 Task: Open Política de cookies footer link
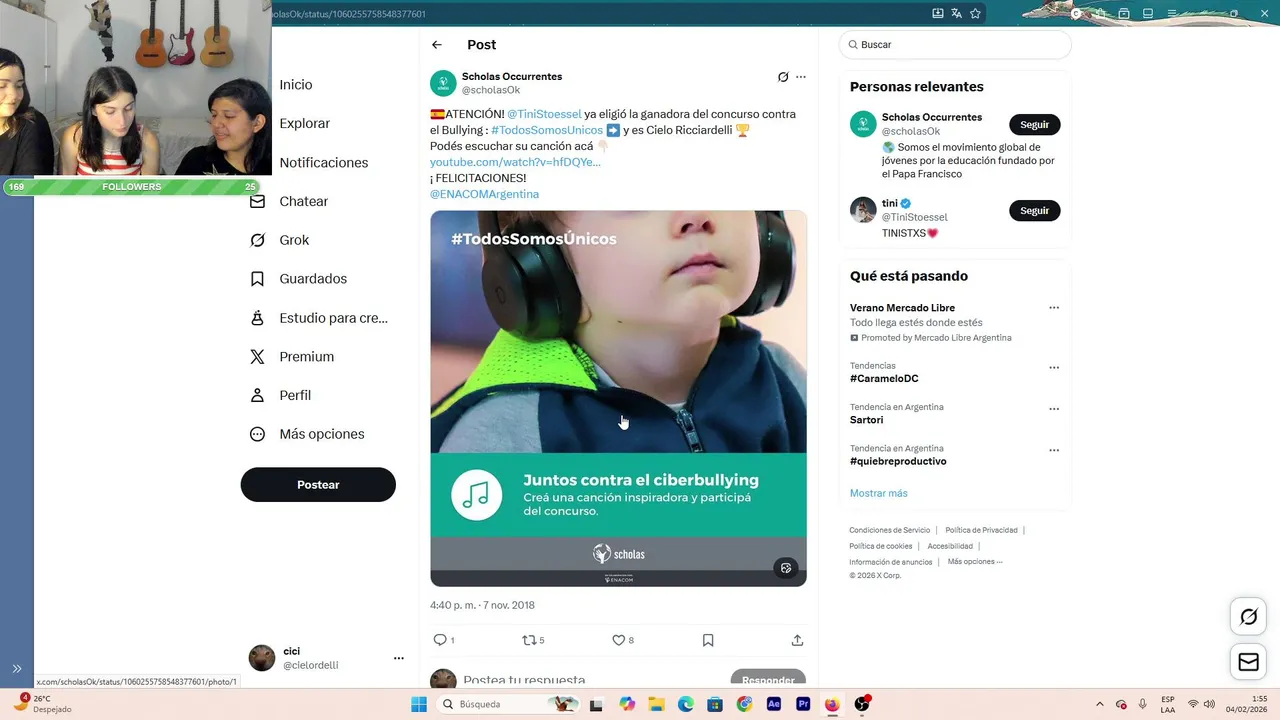[881, 546]
